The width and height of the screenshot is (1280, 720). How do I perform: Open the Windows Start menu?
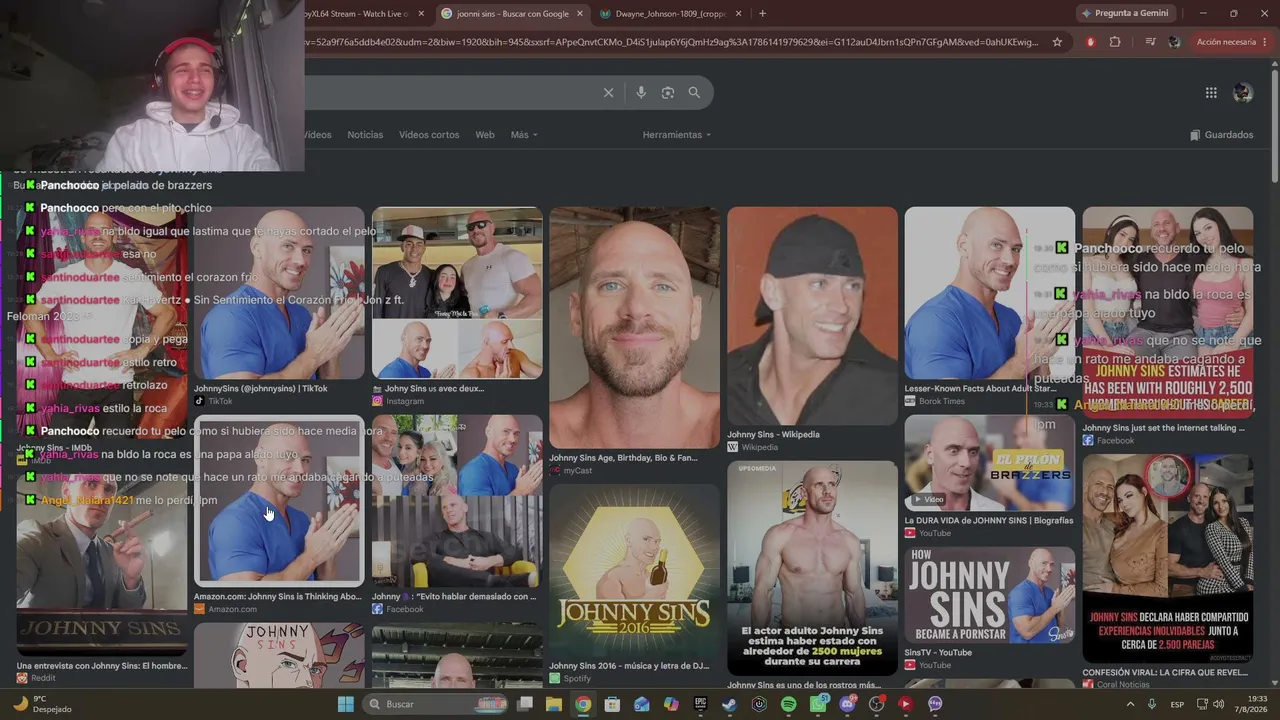coord(346,704)
